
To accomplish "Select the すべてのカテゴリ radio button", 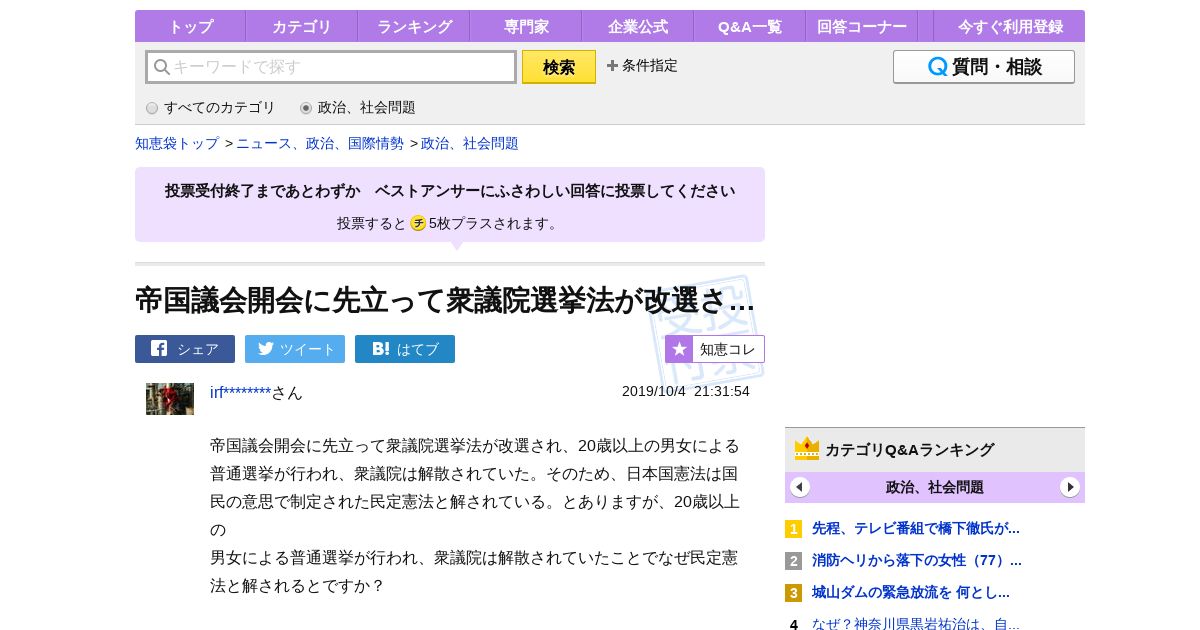I will [x=152, y=108].
